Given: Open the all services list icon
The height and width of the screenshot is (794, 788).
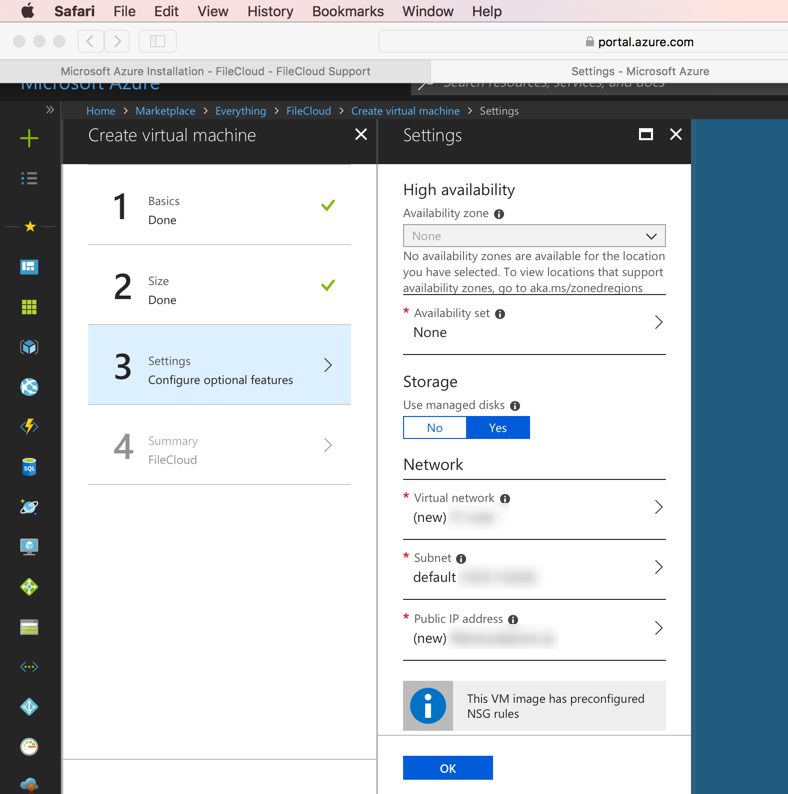Looking at the screenshot, I should [x=29, y=178].
